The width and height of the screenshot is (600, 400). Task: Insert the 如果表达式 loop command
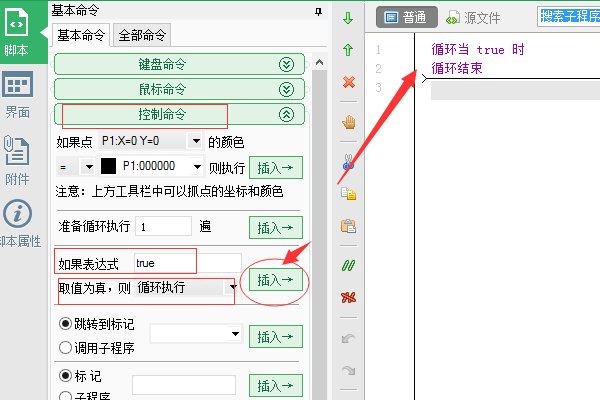coord(276,279)
